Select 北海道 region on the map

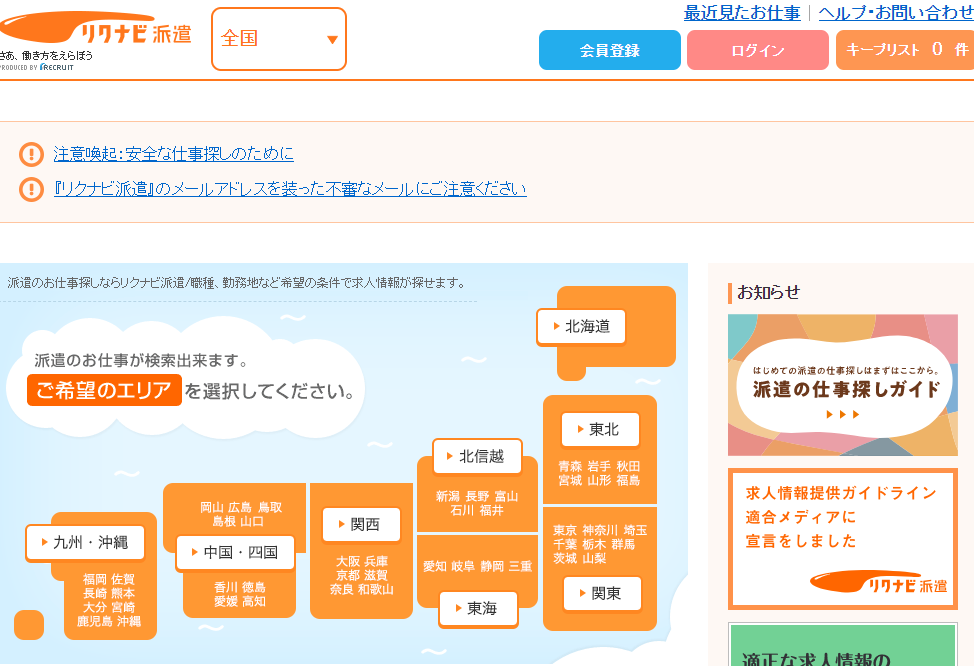[582, 326]
